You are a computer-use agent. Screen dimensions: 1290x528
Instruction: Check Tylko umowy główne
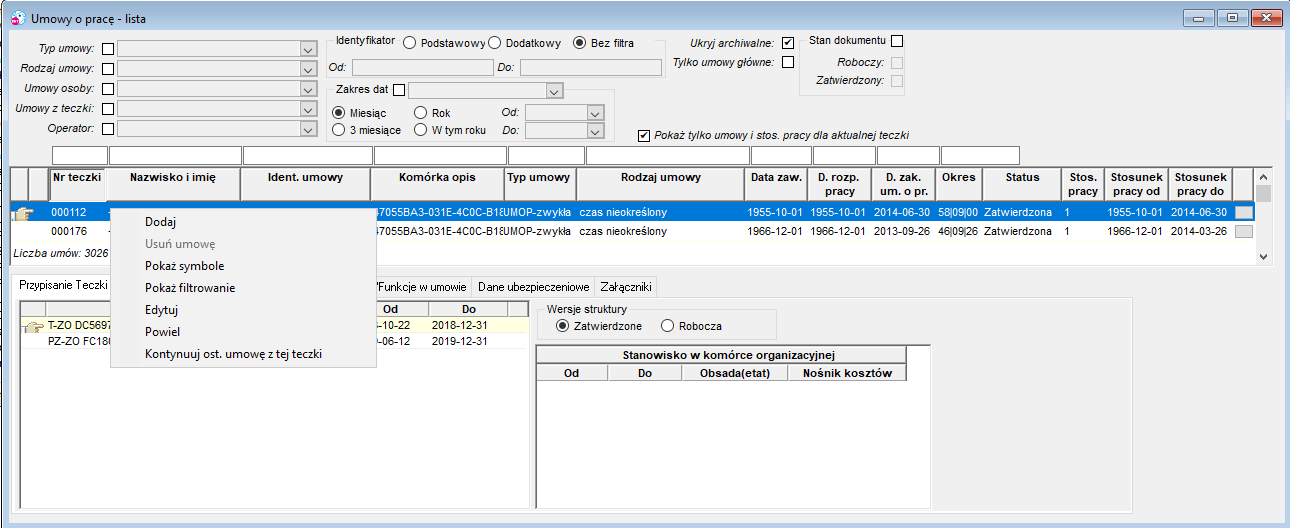[x=788, y=62]
